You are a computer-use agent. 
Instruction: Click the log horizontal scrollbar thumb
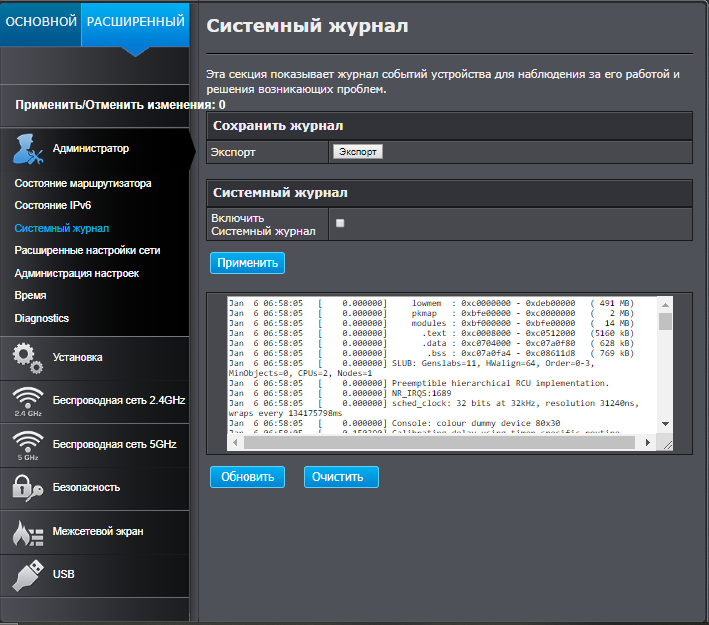[439, 442]
